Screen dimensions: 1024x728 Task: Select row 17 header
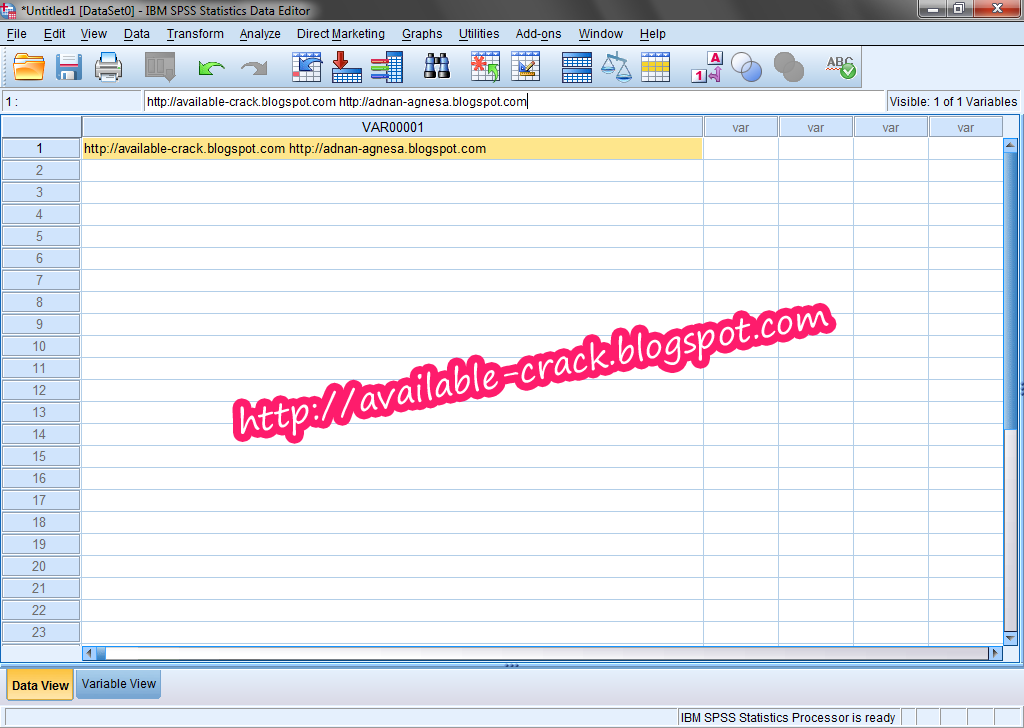pos(40,500)
